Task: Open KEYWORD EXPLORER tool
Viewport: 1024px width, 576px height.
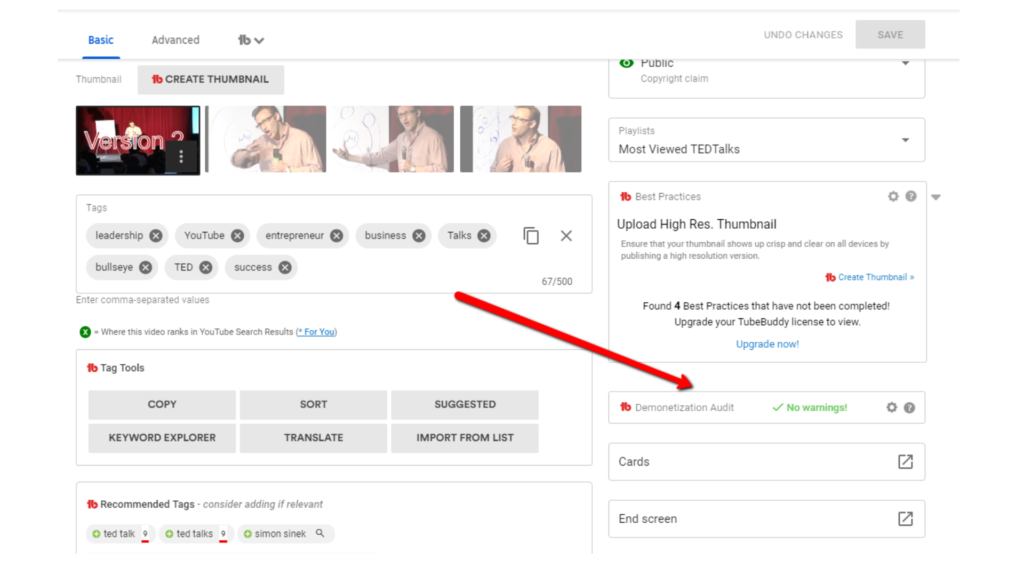Action: [x=162, y=438]
